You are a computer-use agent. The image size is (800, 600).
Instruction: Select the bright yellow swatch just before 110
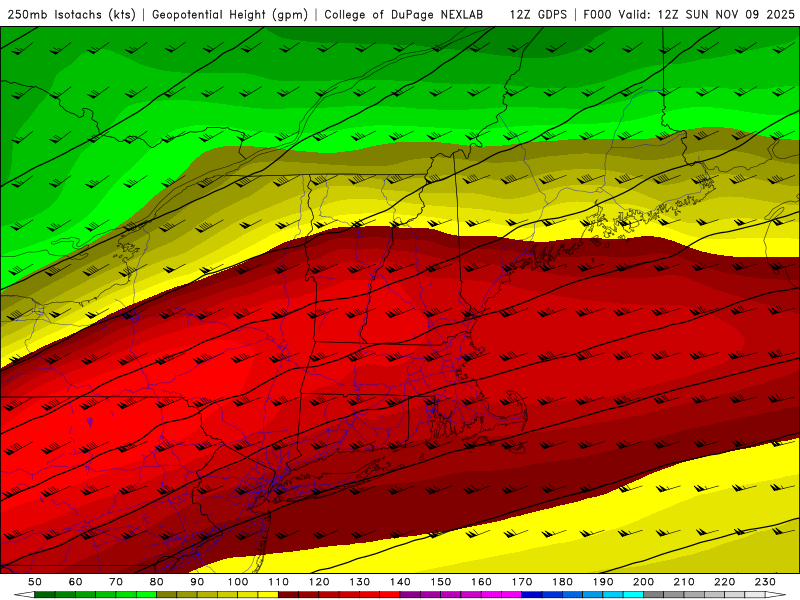tap(268, 594)
